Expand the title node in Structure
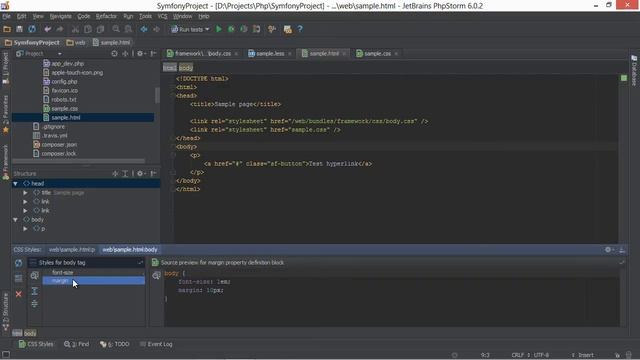The width and height of the screenshot is (640, 360). pos(25,193)
